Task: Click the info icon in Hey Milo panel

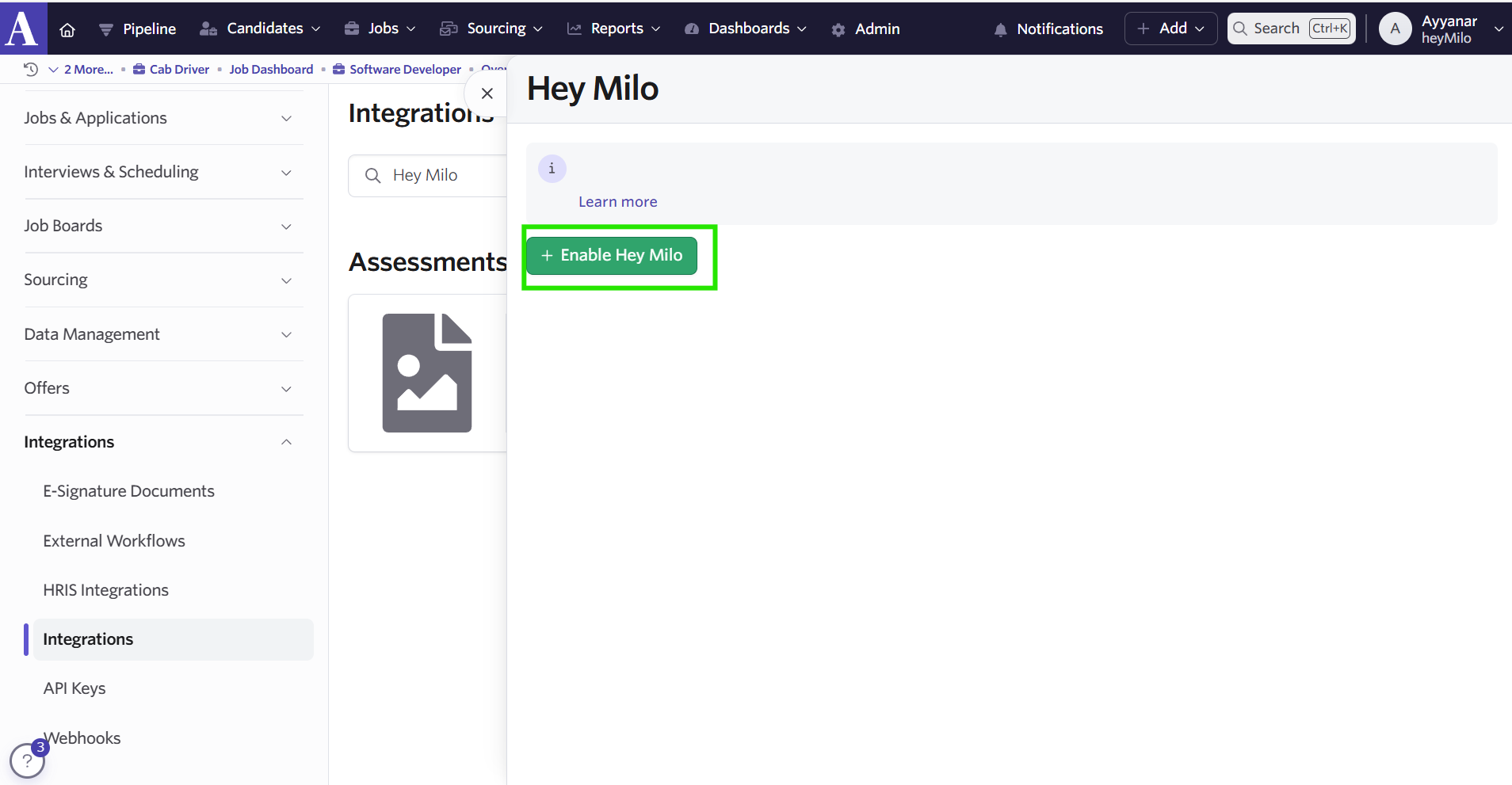Action: (x=552, y=169)
